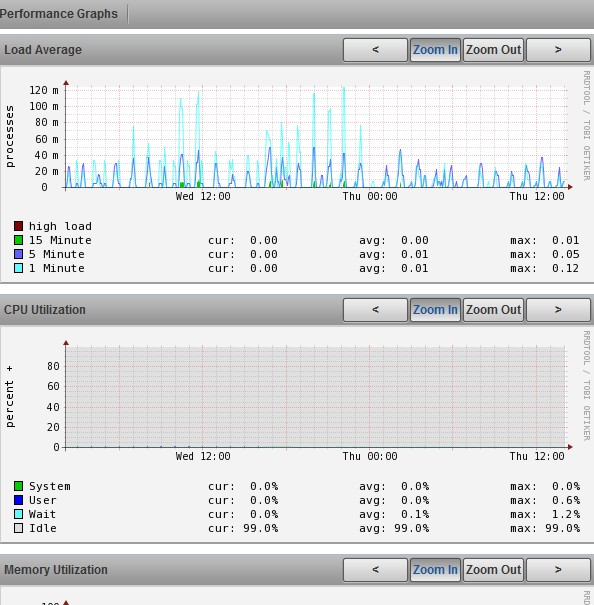Screen dimensions: 594x605
Task: Click 5 Minute max value 0.05
Action: (x=565, y=254)
